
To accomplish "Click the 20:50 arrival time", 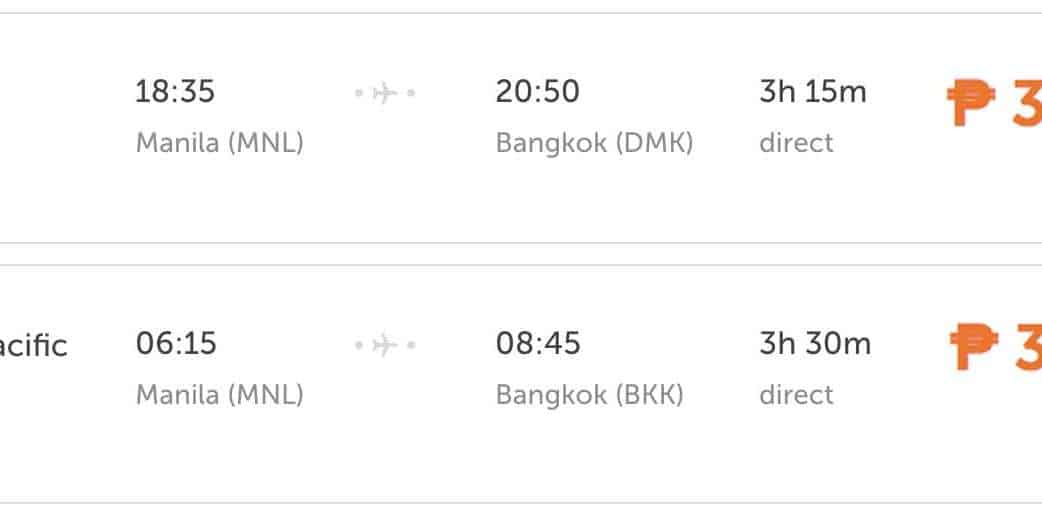I will click(x=537, y=92).
